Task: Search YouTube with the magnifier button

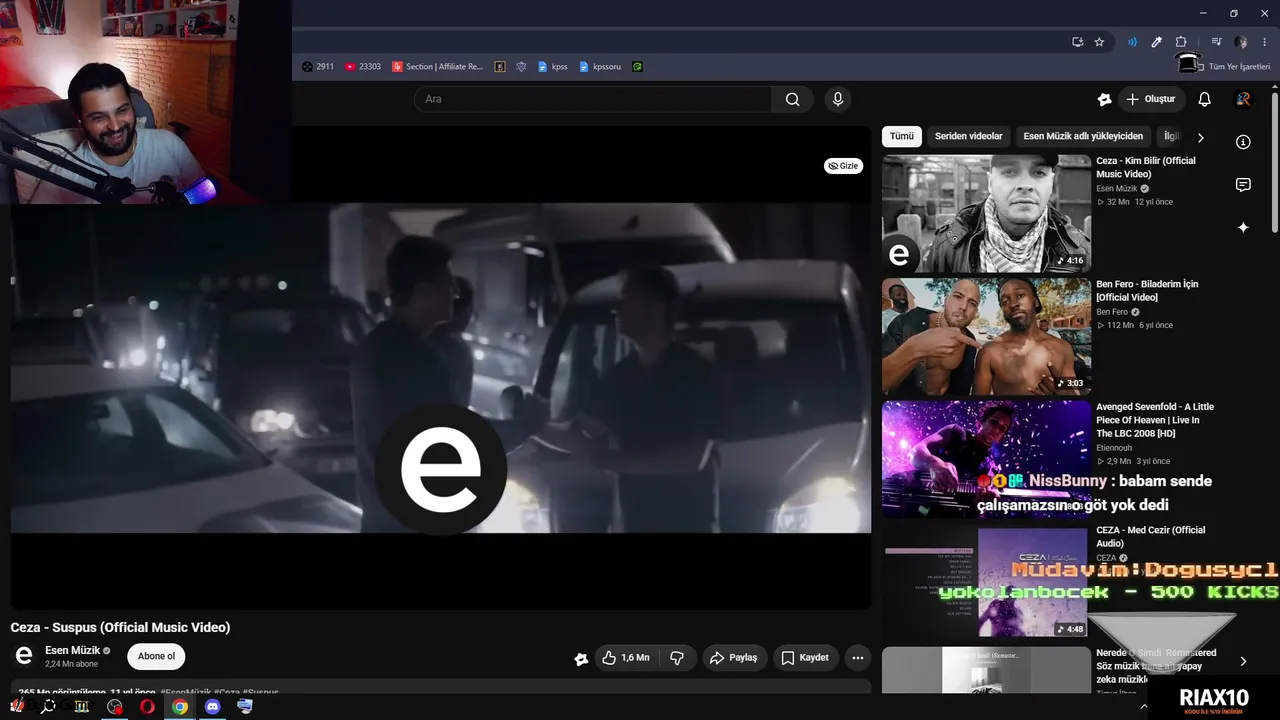Action: point(792,99)
